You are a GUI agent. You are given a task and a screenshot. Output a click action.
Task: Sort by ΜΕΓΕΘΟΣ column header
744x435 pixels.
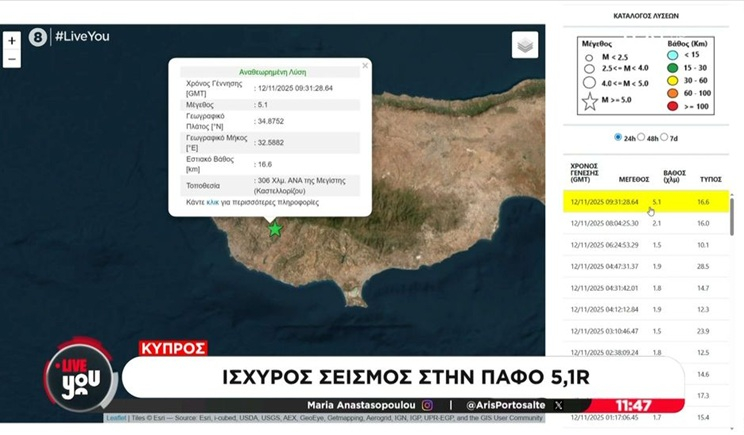(634, 180)
